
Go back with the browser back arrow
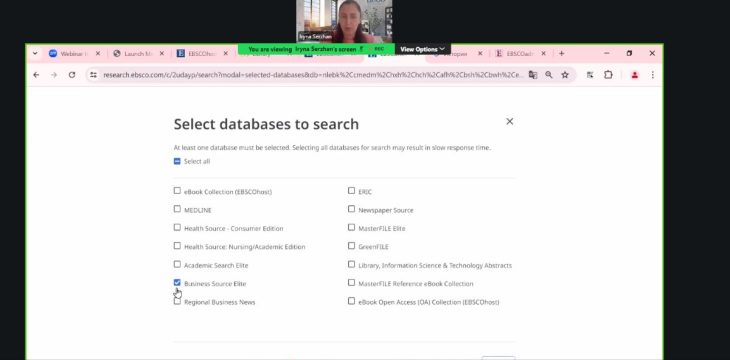tap(36, 75)
